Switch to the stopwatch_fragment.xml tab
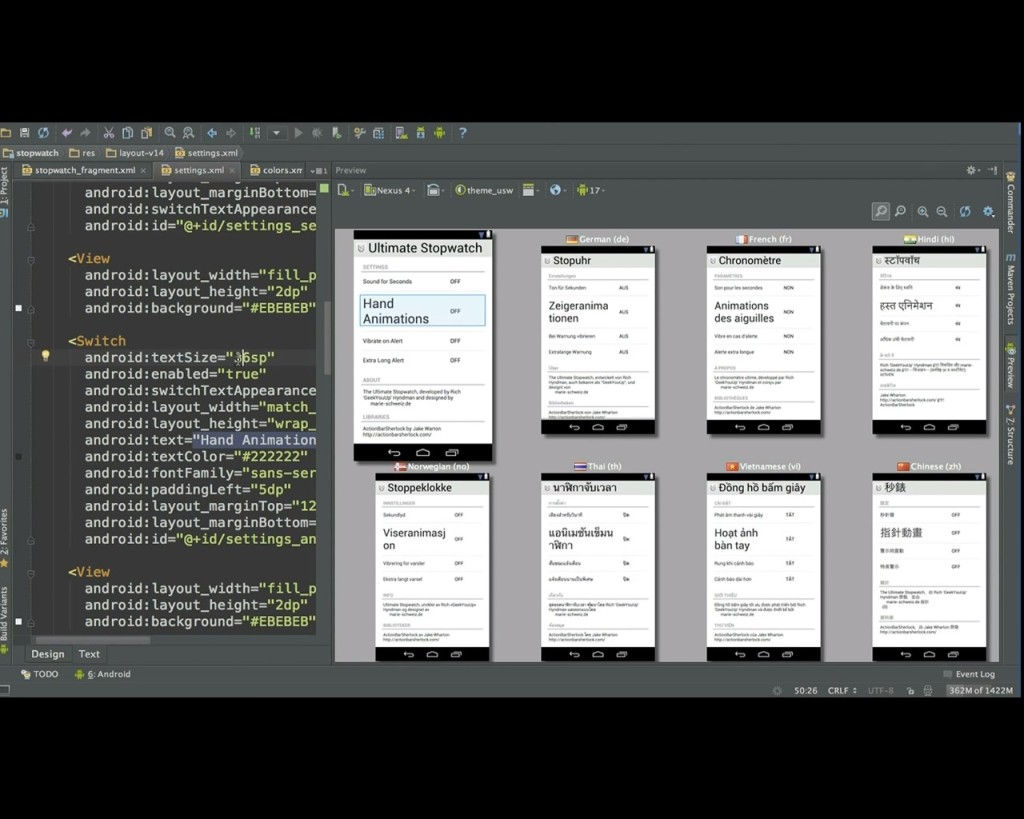 coord(85,170)
